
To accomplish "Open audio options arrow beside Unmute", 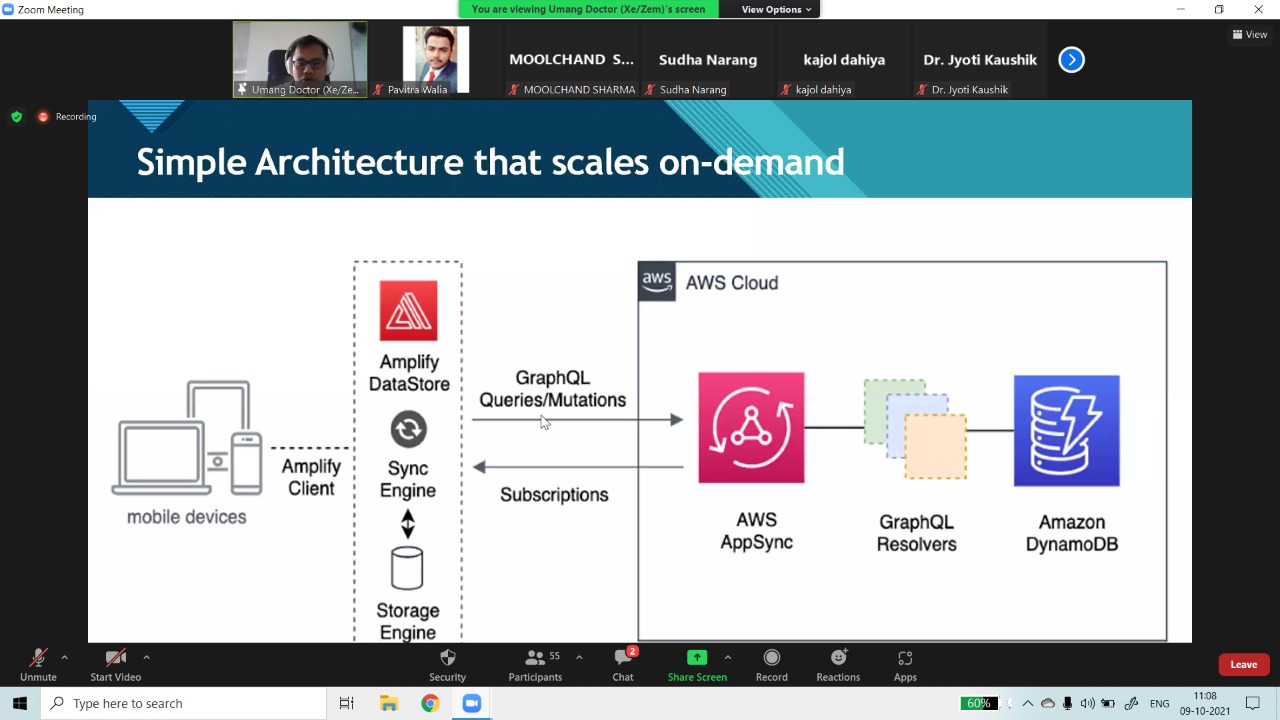I will tap(64, 657).
